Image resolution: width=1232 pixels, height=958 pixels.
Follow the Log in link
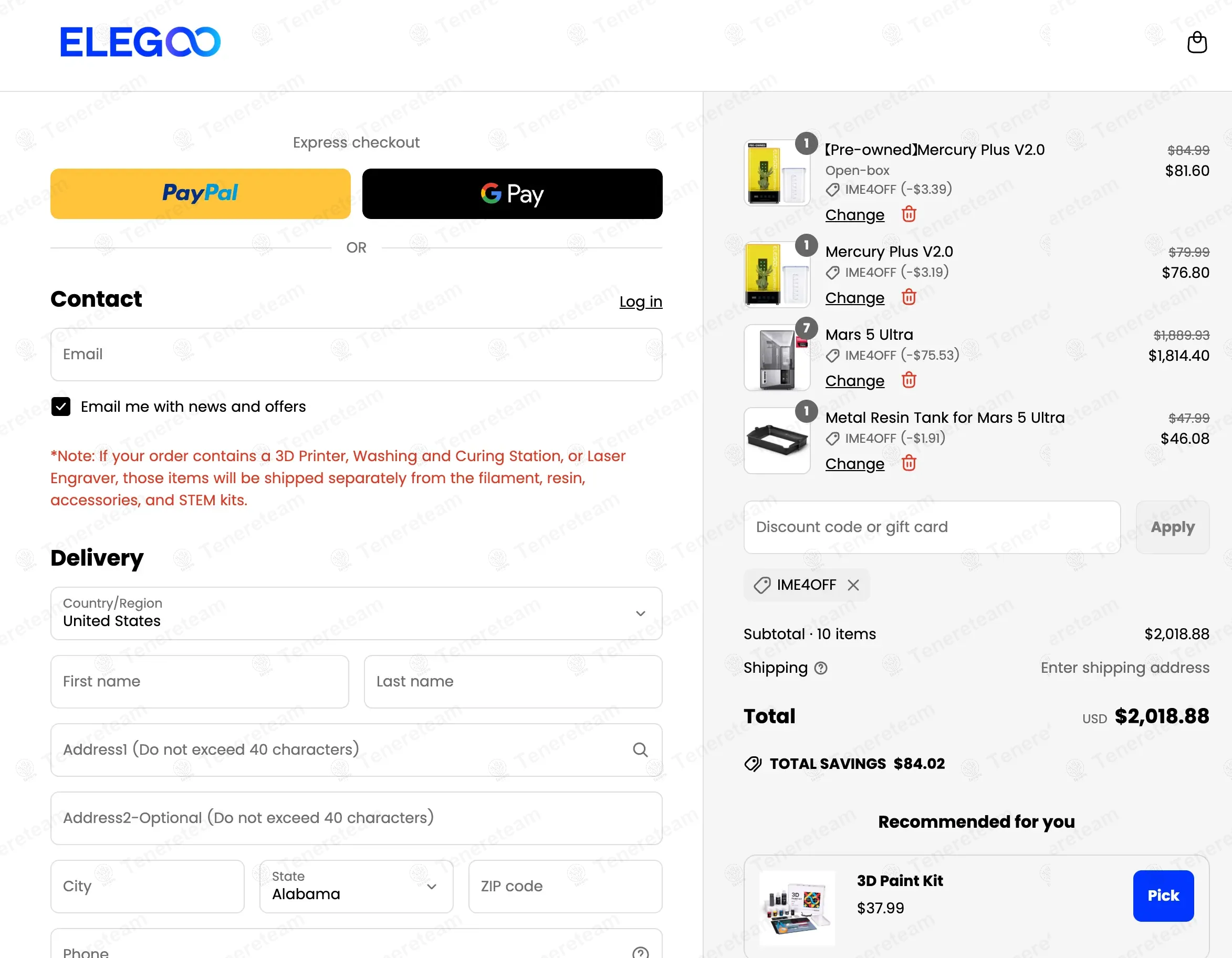[x=640, y=302]
